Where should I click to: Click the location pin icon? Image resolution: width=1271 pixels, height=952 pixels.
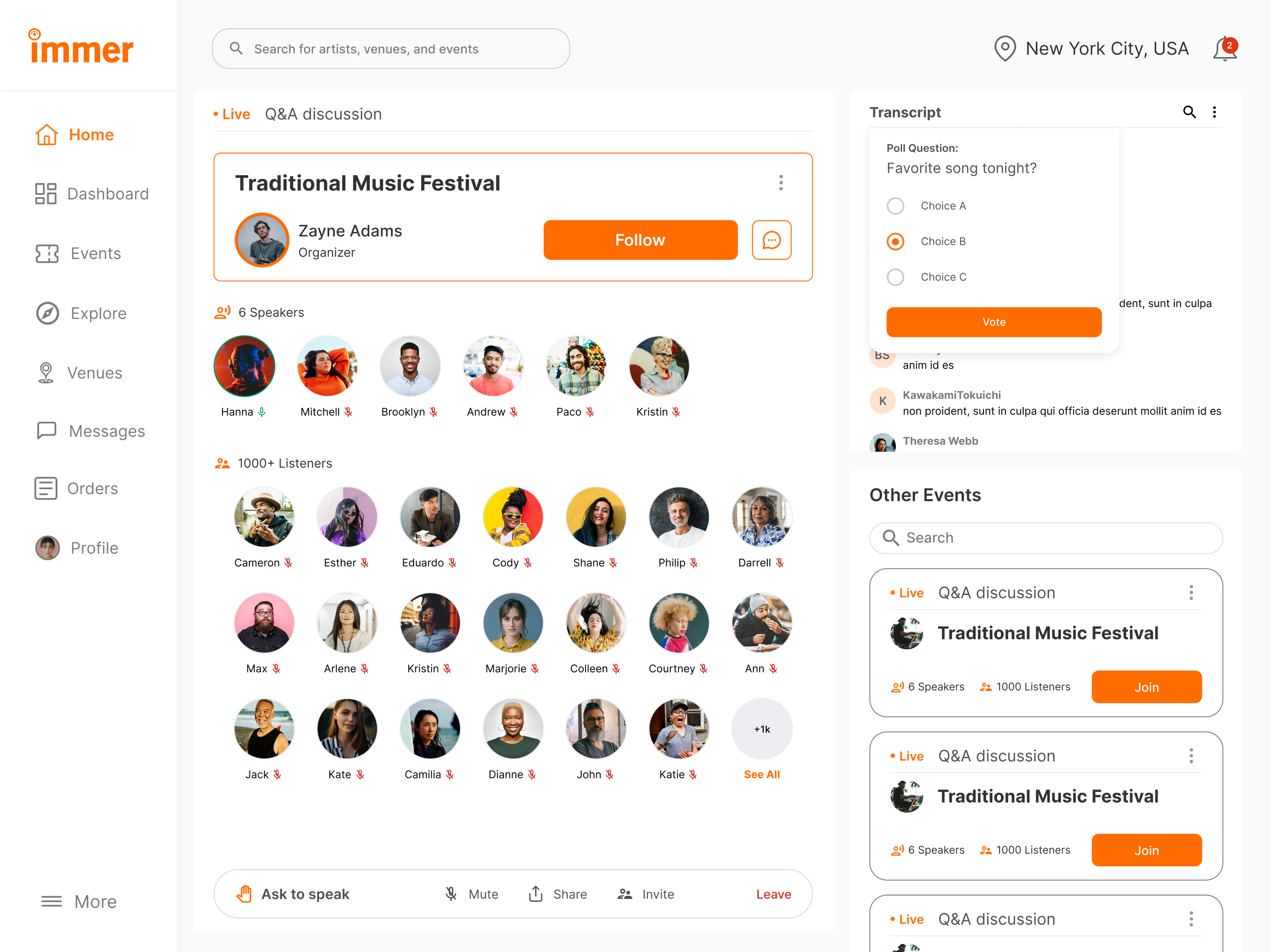tap(1005, 49)
